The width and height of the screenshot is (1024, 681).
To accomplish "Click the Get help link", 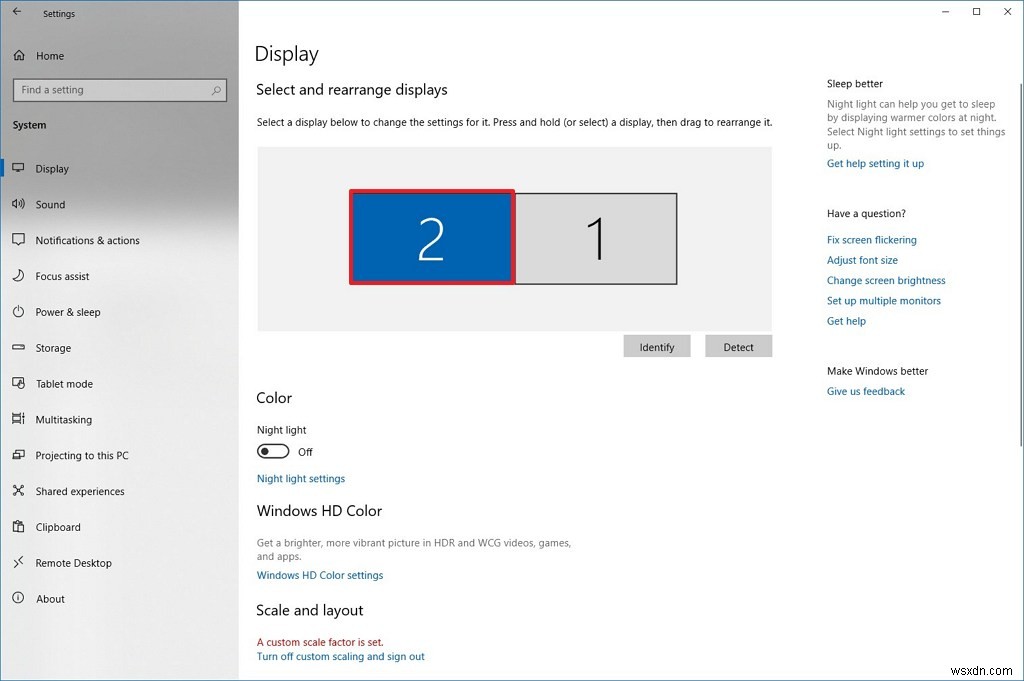I will coord(846,321).
